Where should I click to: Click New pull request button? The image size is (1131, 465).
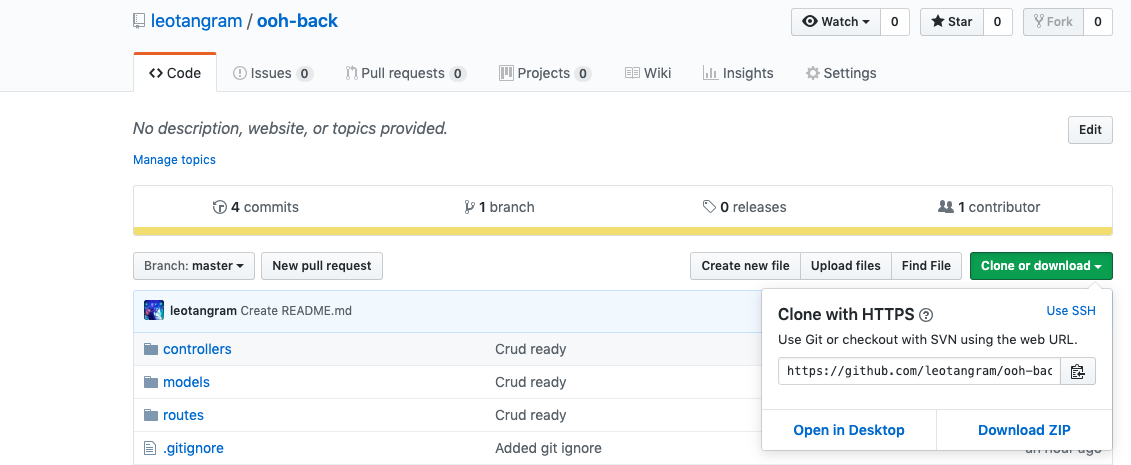click(x=322, y=266)
